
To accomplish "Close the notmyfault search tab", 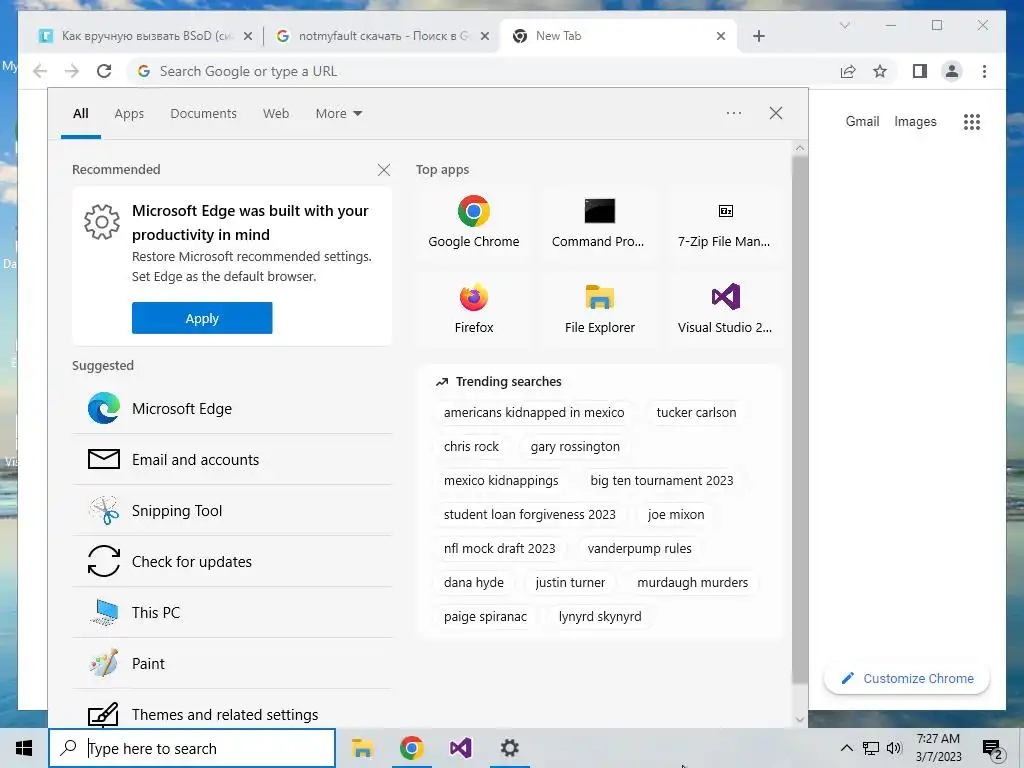I will pos(485,36).
